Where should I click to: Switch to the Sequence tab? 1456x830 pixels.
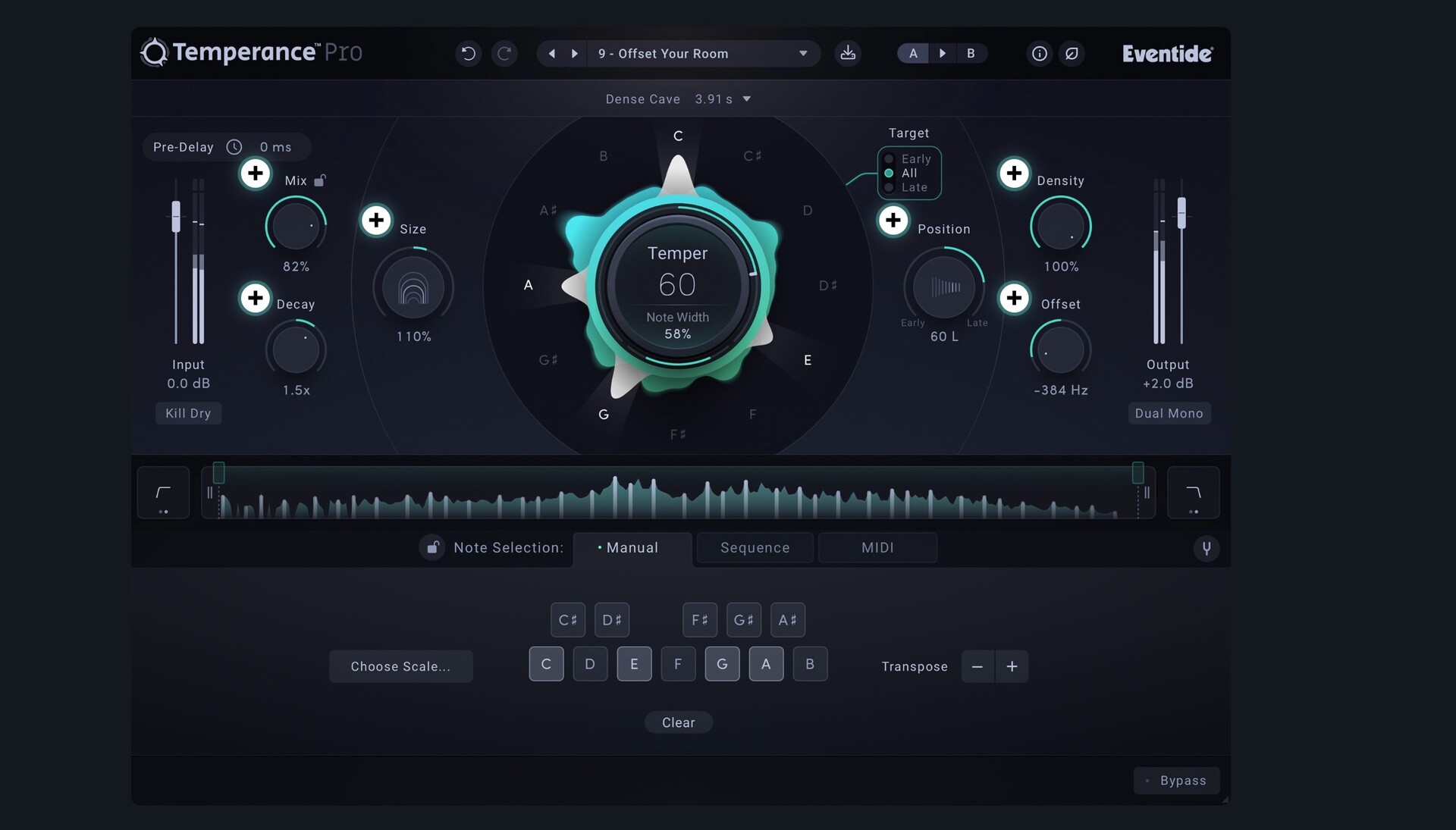755,547
